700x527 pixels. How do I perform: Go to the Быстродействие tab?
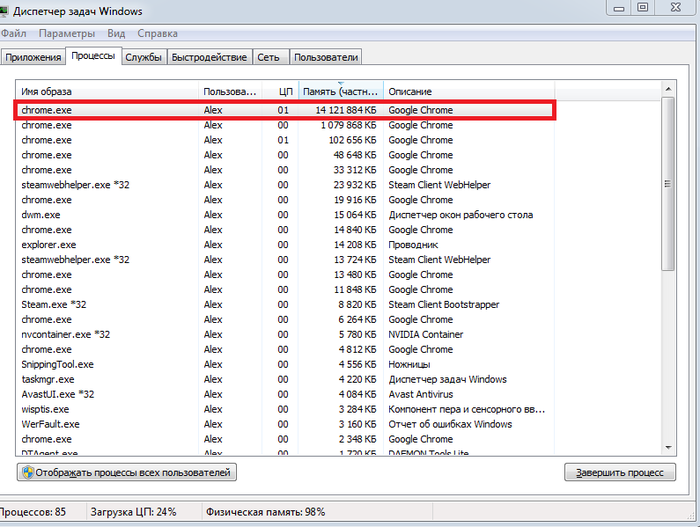(209, 58)
